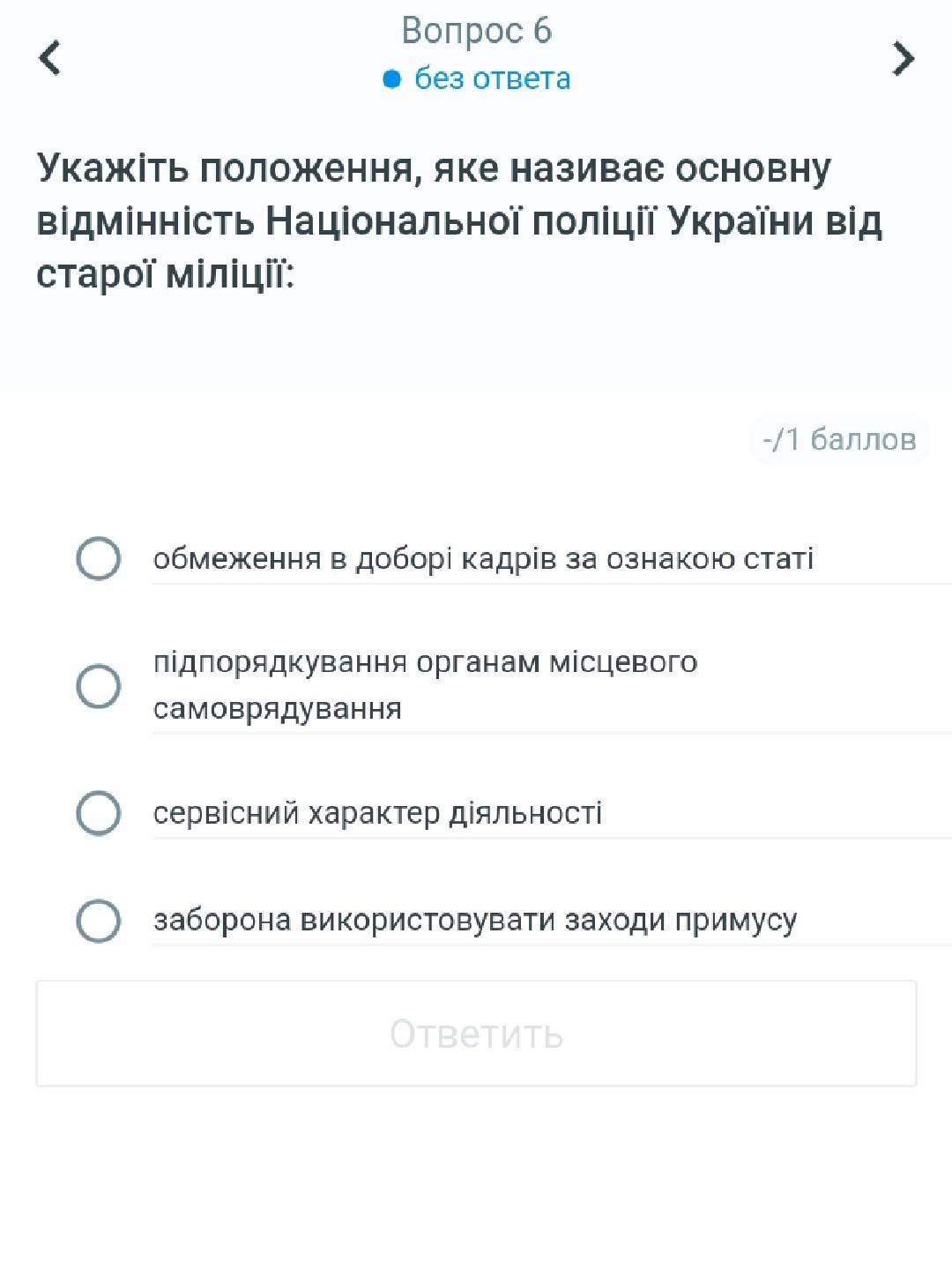Tap the 'без ответа' status label
Screen dimensions: 952x1284
pos(492,79)
